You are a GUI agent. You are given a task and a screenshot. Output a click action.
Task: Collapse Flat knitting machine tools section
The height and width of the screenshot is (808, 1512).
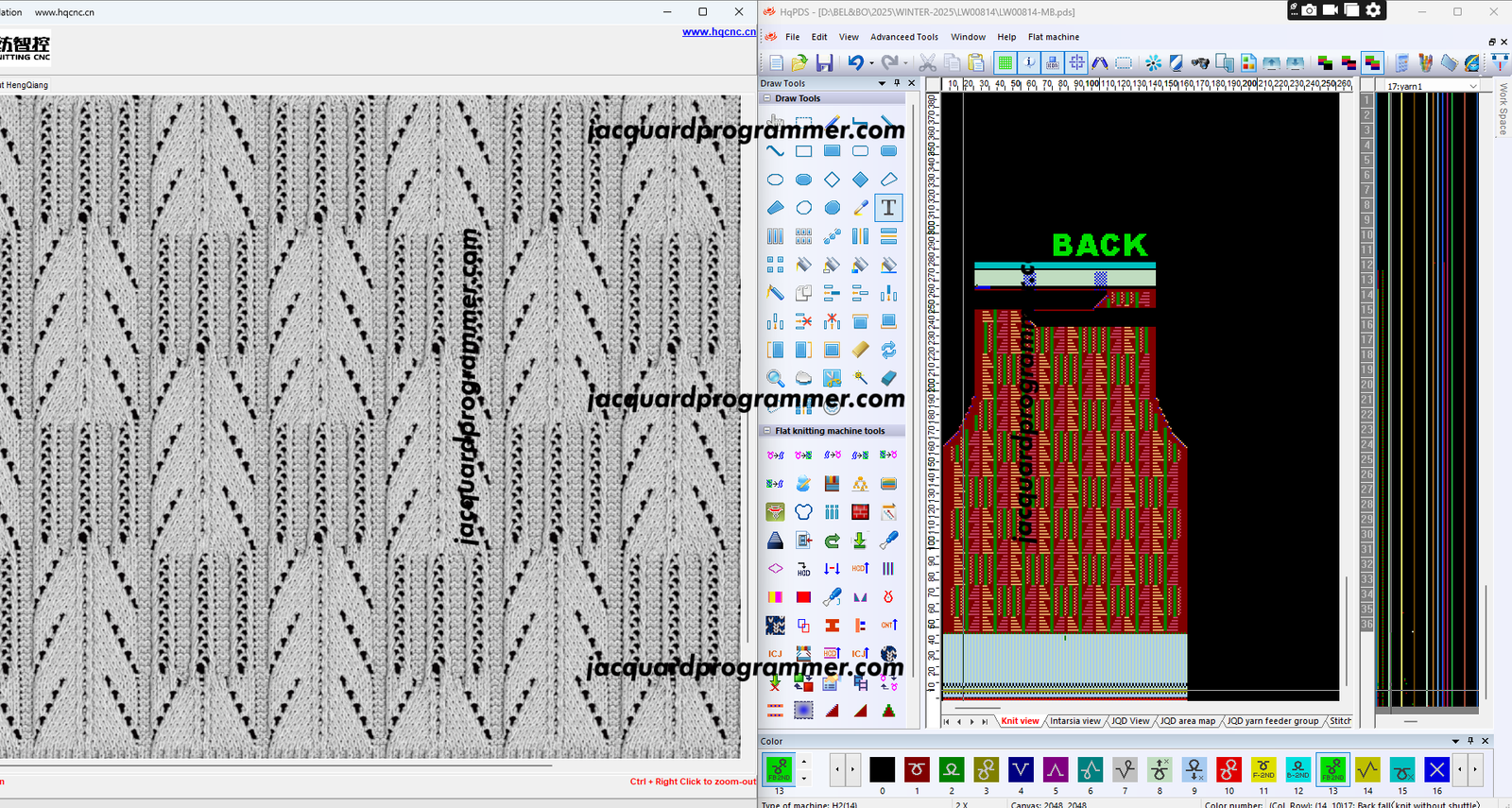tap(767, 431)
